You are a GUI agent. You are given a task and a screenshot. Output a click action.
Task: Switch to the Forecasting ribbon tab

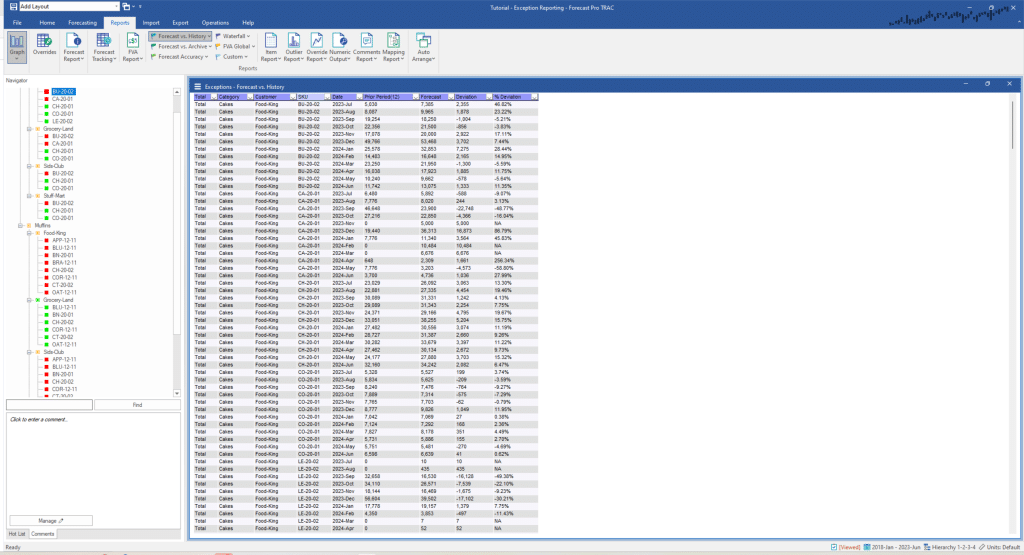(82, 23)
